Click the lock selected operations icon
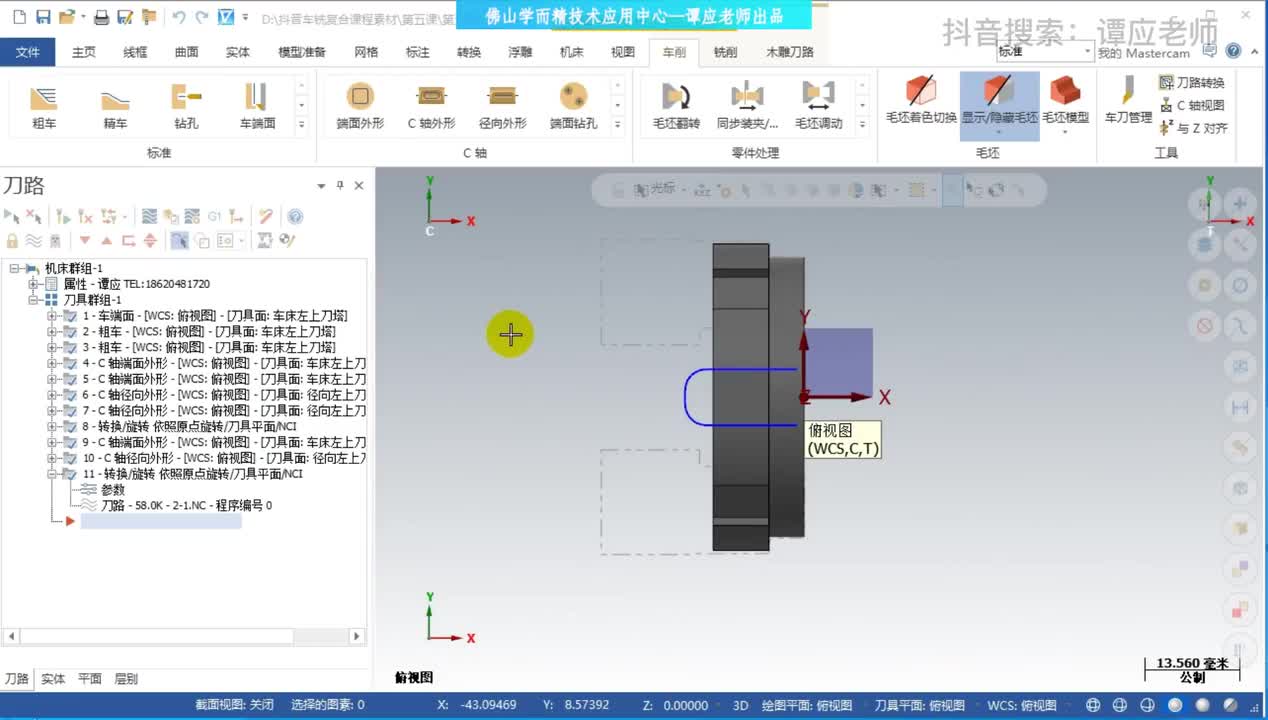 (12, 240)
